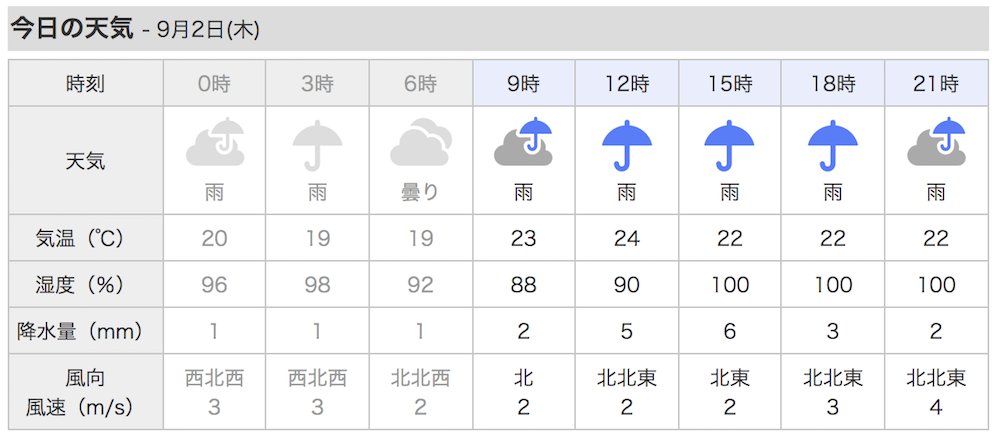This screenshot has height=438, width=1000.
Task: Click the 風向 風速 row label
Action: [x=80, y=393]
